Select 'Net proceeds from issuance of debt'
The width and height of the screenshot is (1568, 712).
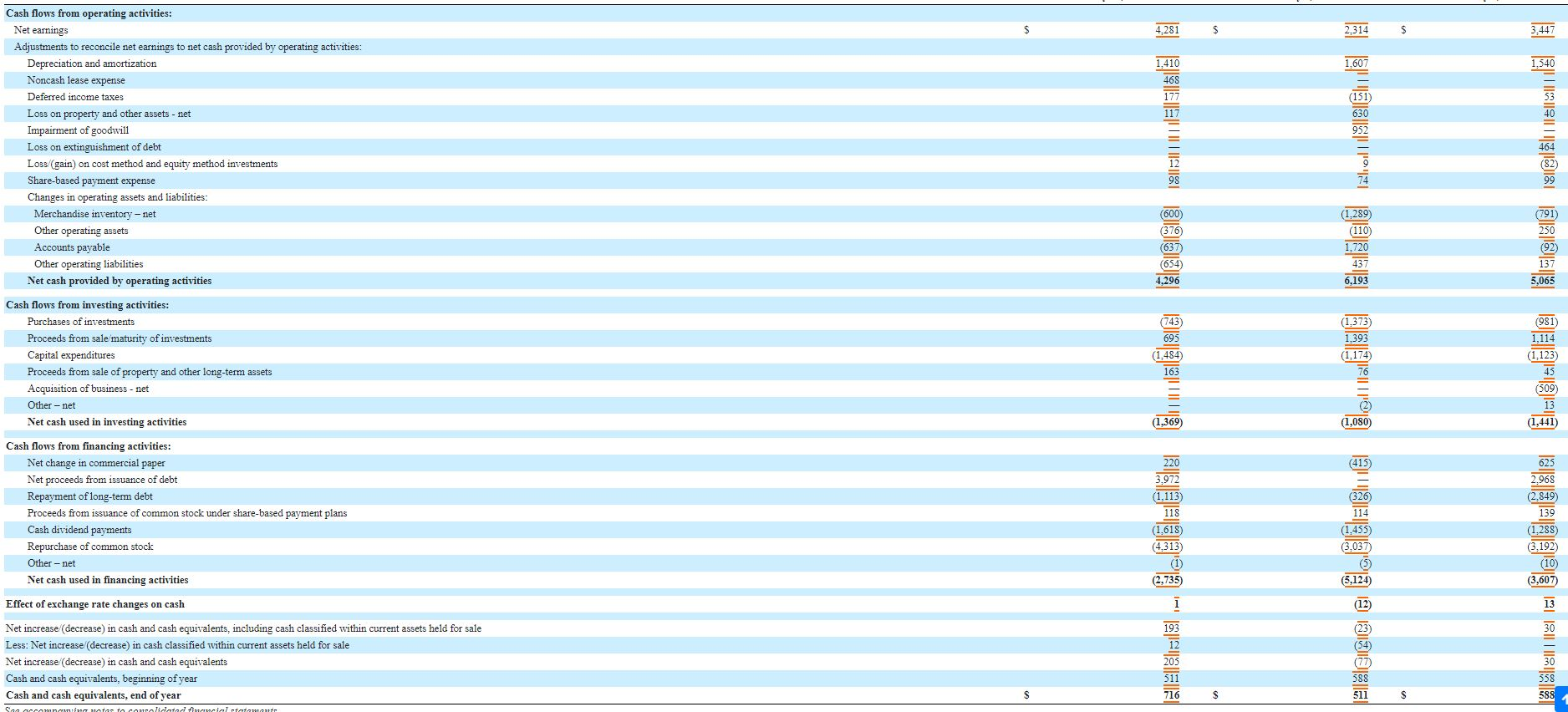coord(102,480)
